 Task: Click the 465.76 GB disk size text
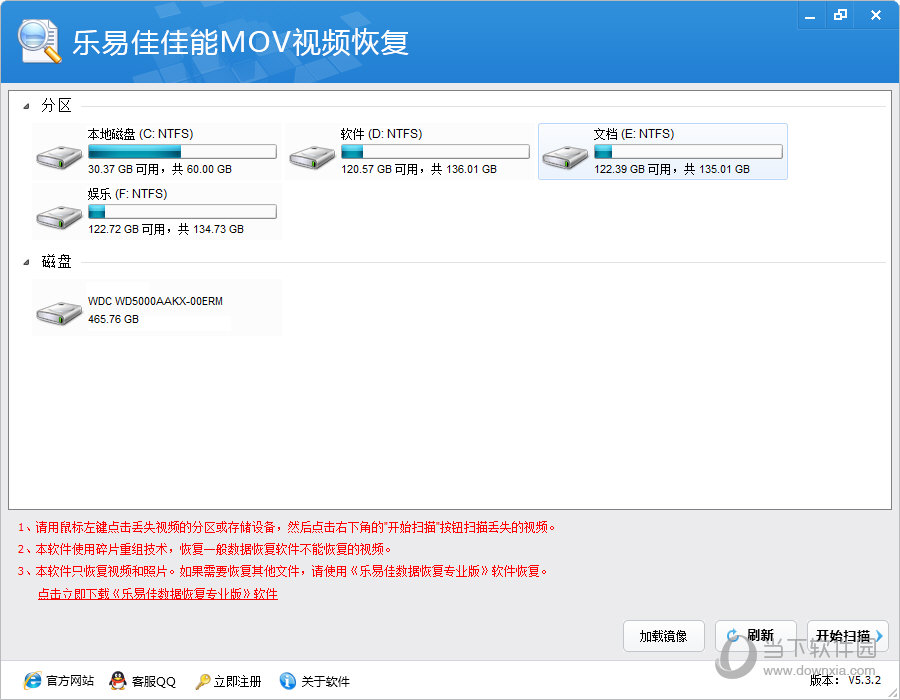pyautogui.click(x=113, y=319)
